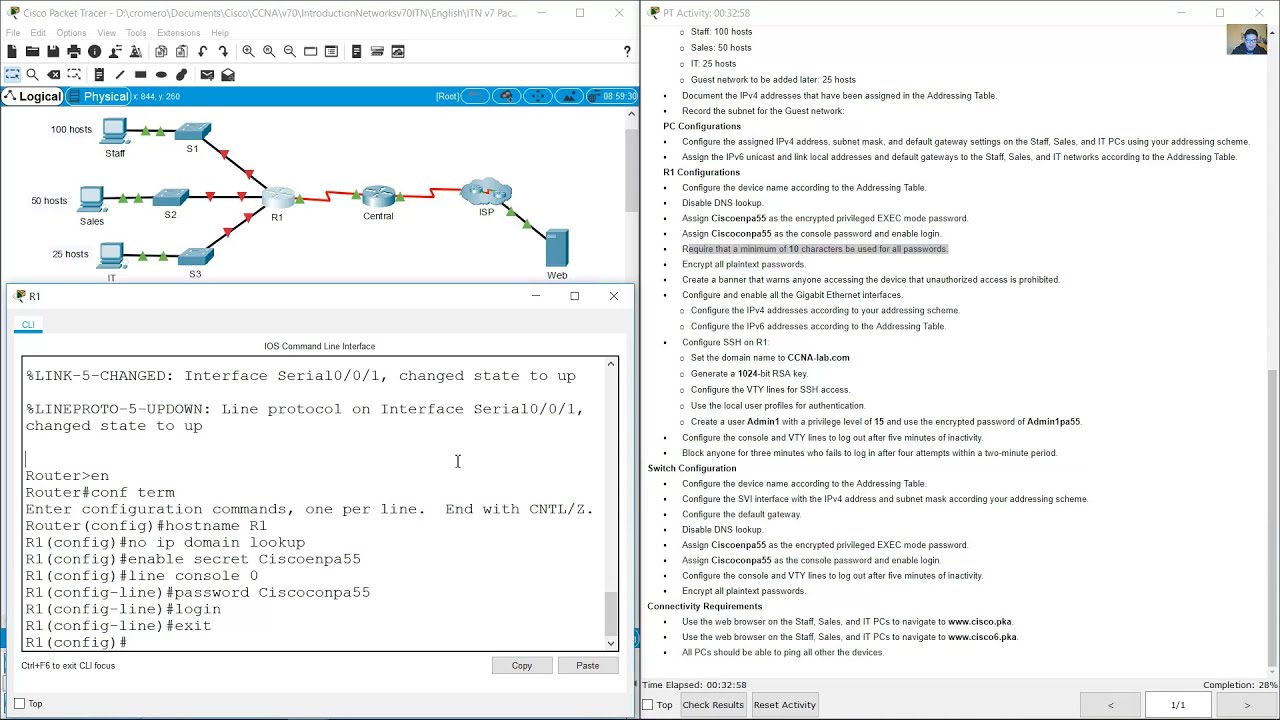1280x720 pixels.
Task: Switch to the Physical workspace tab
Action: 99,96
